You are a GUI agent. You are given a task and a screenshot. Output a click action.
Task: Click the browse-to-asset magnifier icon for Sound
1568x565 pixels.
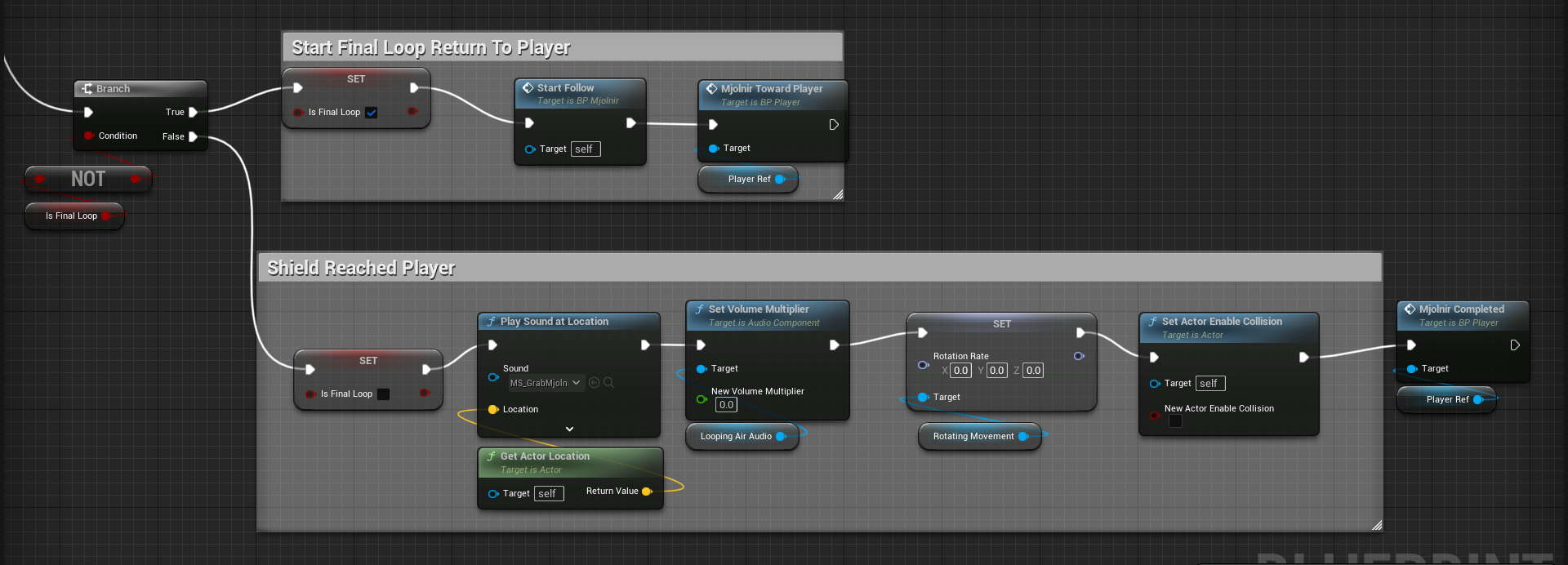(608, 382)
